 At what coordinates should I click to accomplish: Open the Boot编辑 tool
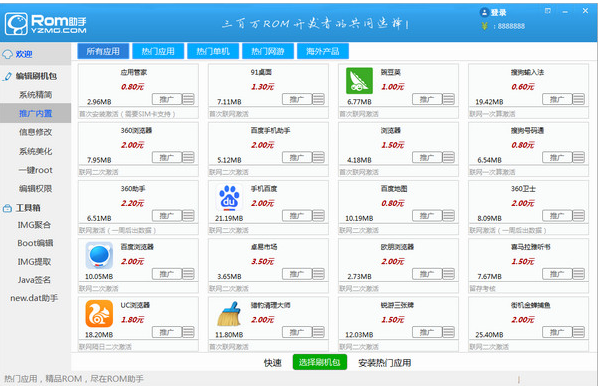tap(35, 243)
